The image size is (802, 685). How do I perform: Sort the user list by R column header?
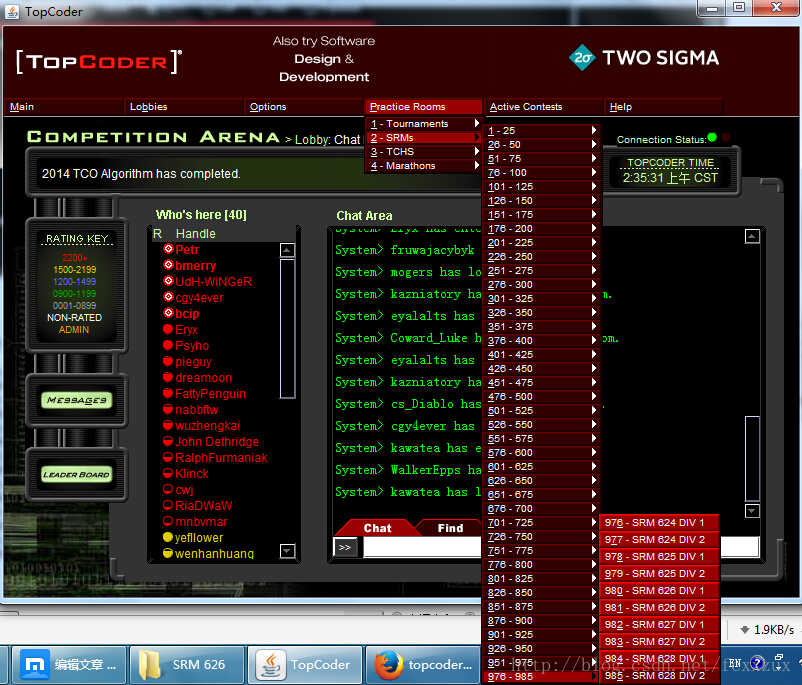(158, 234)
